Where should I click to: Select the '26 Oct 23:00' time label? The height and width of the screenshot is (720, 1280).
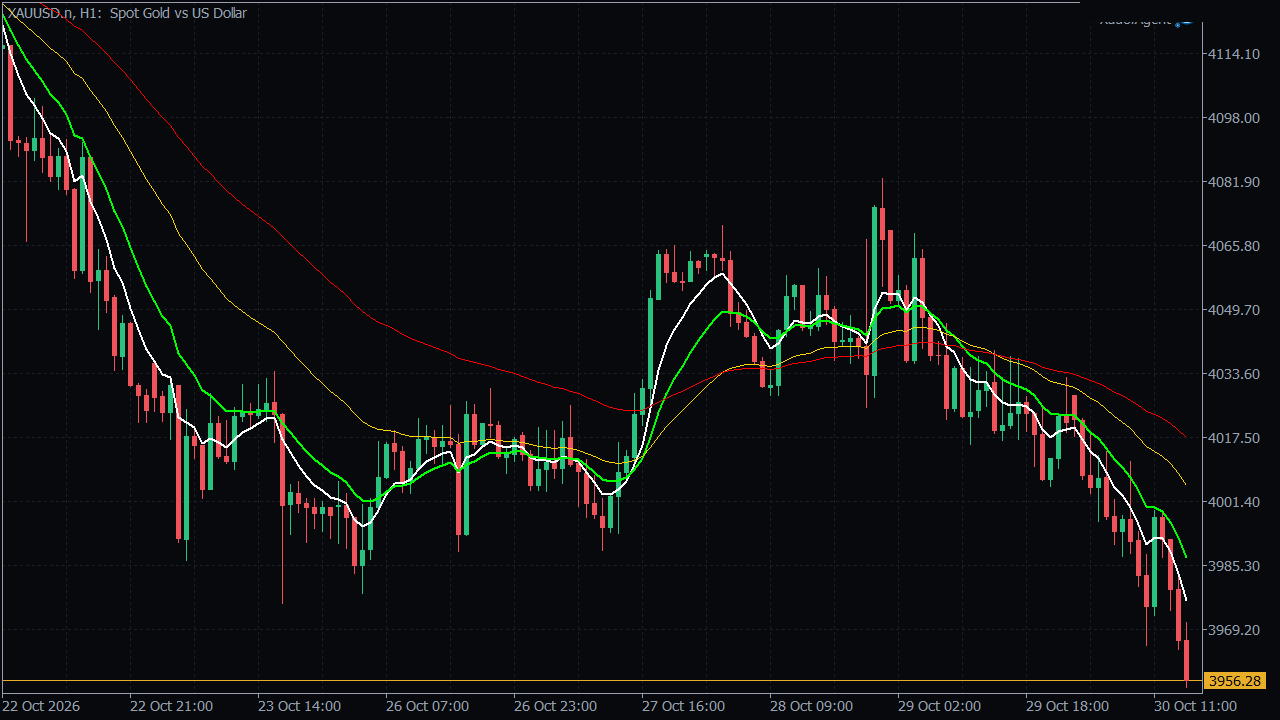pyautogui.click(x=556, y=706)
